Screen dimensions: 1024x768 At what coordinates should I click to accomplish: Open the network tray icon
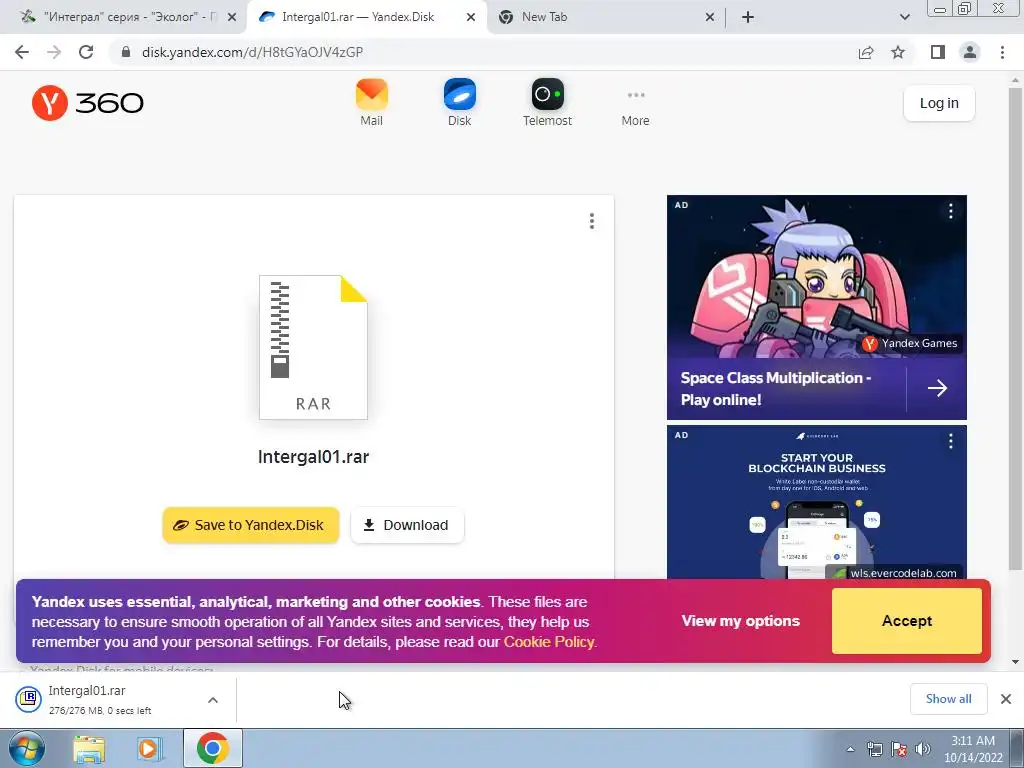pos(874,749)
